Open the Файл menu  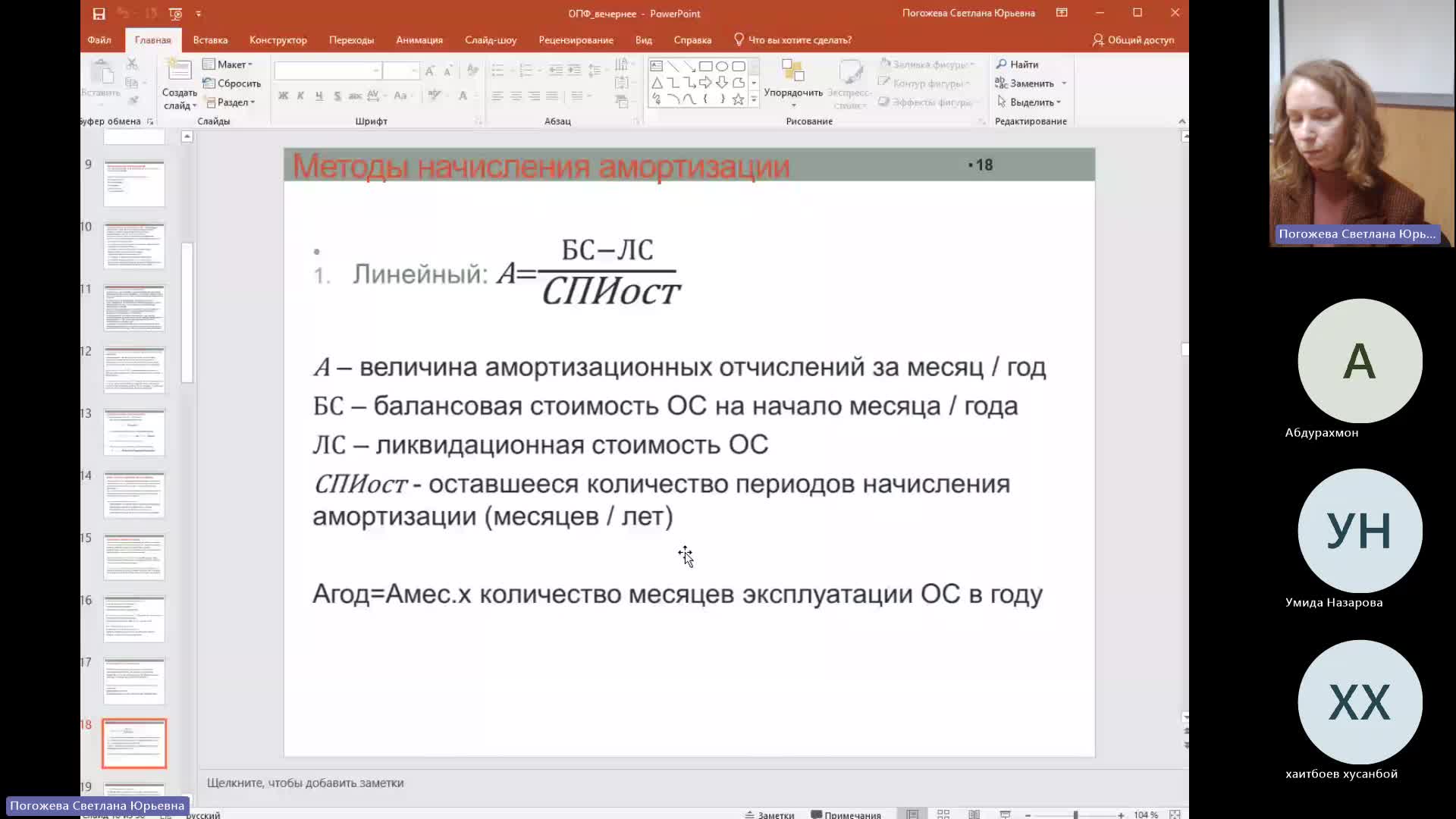coord(99,40)
